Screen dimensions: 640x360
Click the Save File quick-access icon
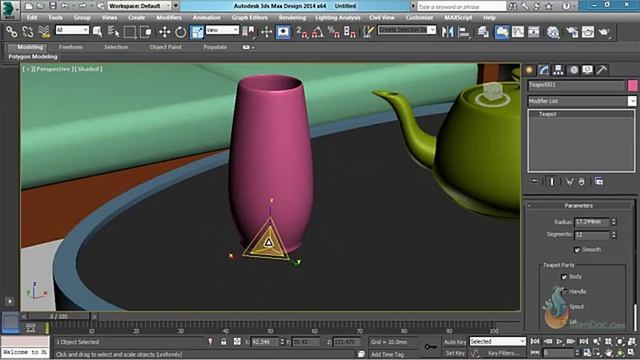[53, 6]
